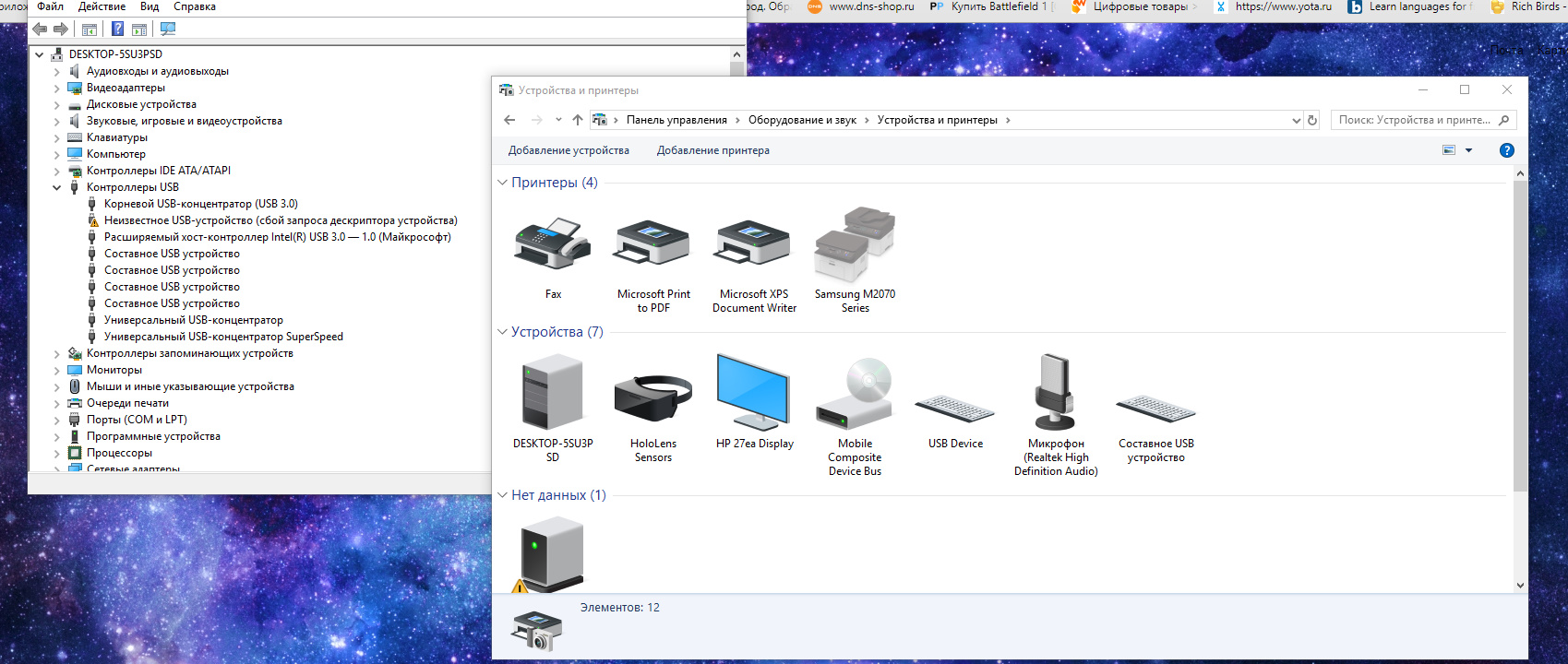Click the Device Manager help toolbar icon
Image resolution: width=1568 pixels, height=664 pixels.
pyautogui.click(x=117, y=30)
